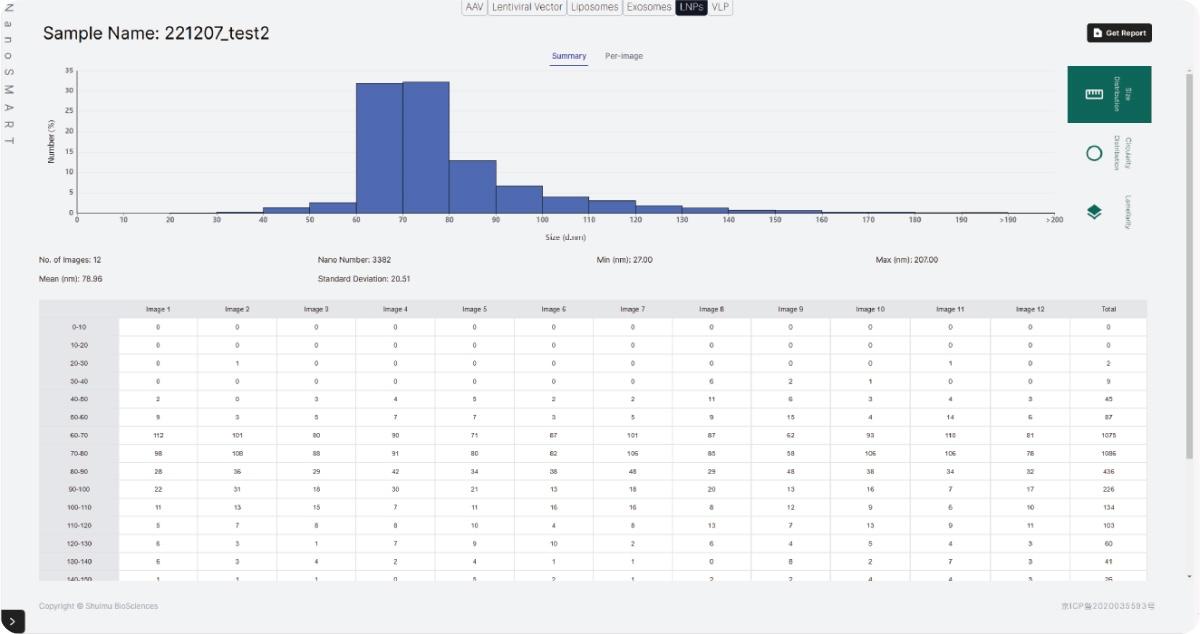Image resolution: width=1200 pixels, height=634 pixels.
Task: Click the histogram bar for 70-80 nm
Action: pos(426,147)
